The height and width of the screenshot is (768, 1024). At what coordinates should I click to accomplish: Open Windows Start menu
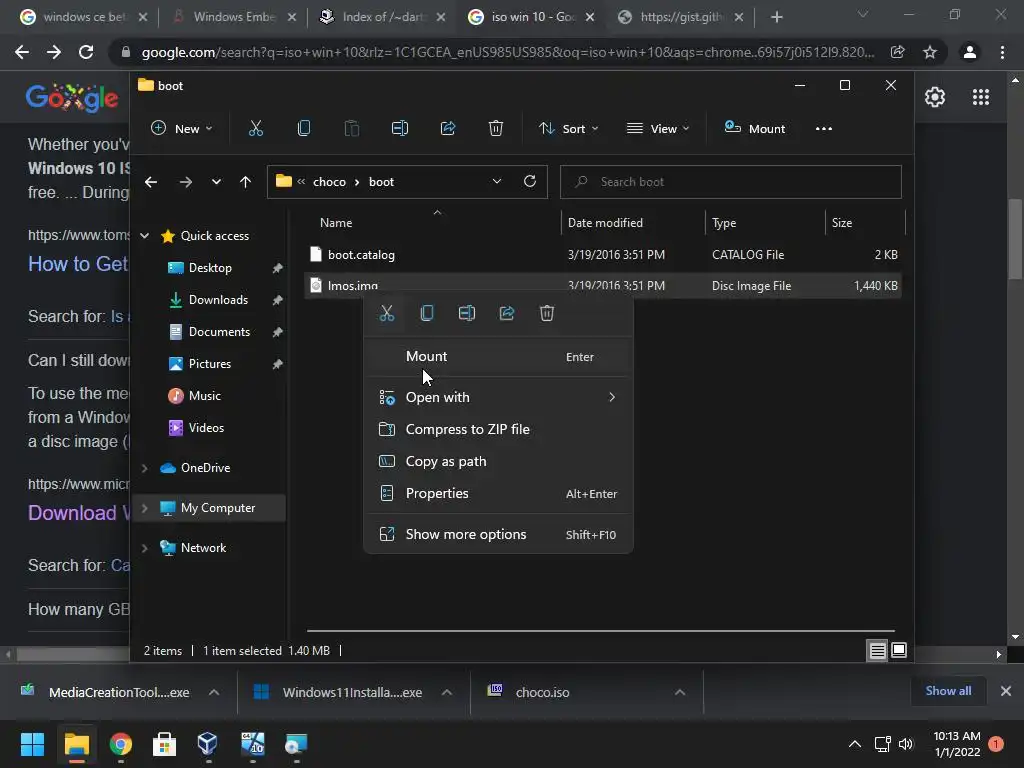tap(32, 744)
